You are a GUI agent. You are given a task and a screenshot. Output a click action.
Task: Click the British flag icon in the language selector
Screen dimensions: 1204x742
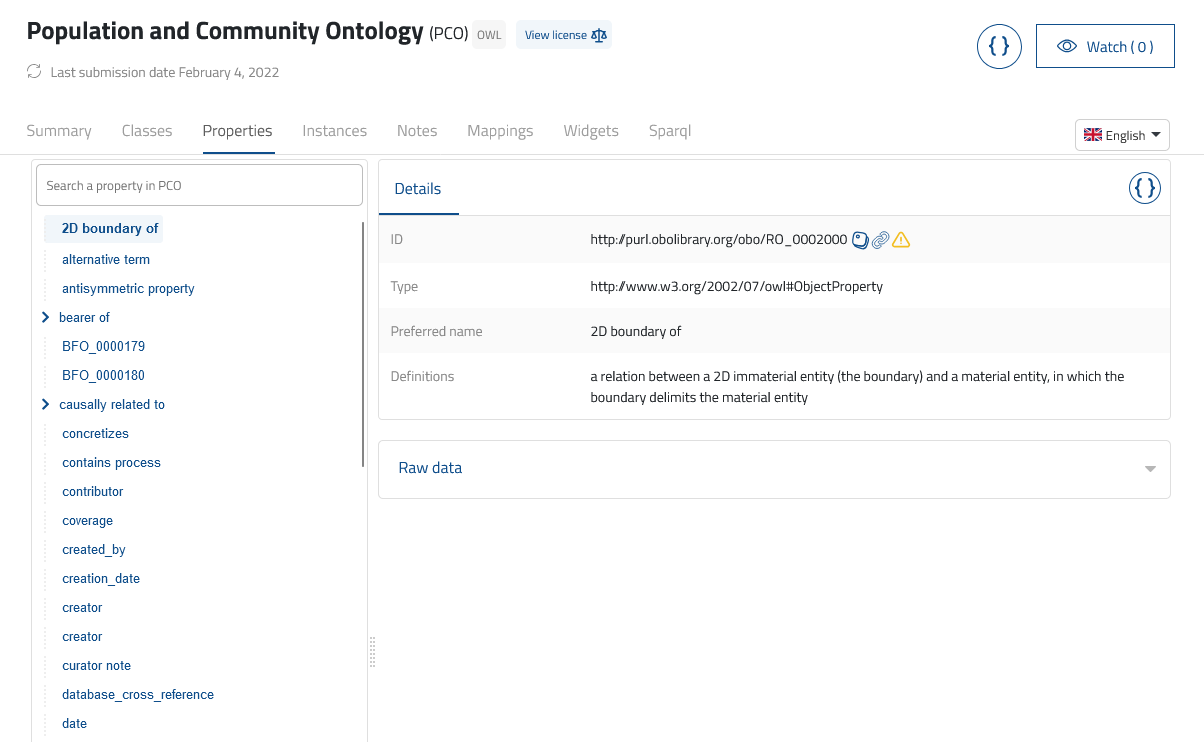[1094, 134]
